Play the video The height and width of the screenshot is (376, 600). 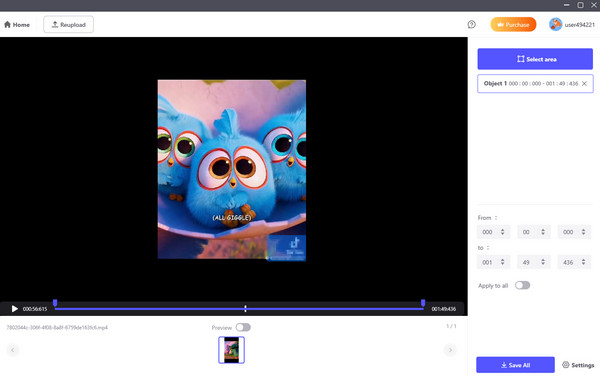point(15,309)
